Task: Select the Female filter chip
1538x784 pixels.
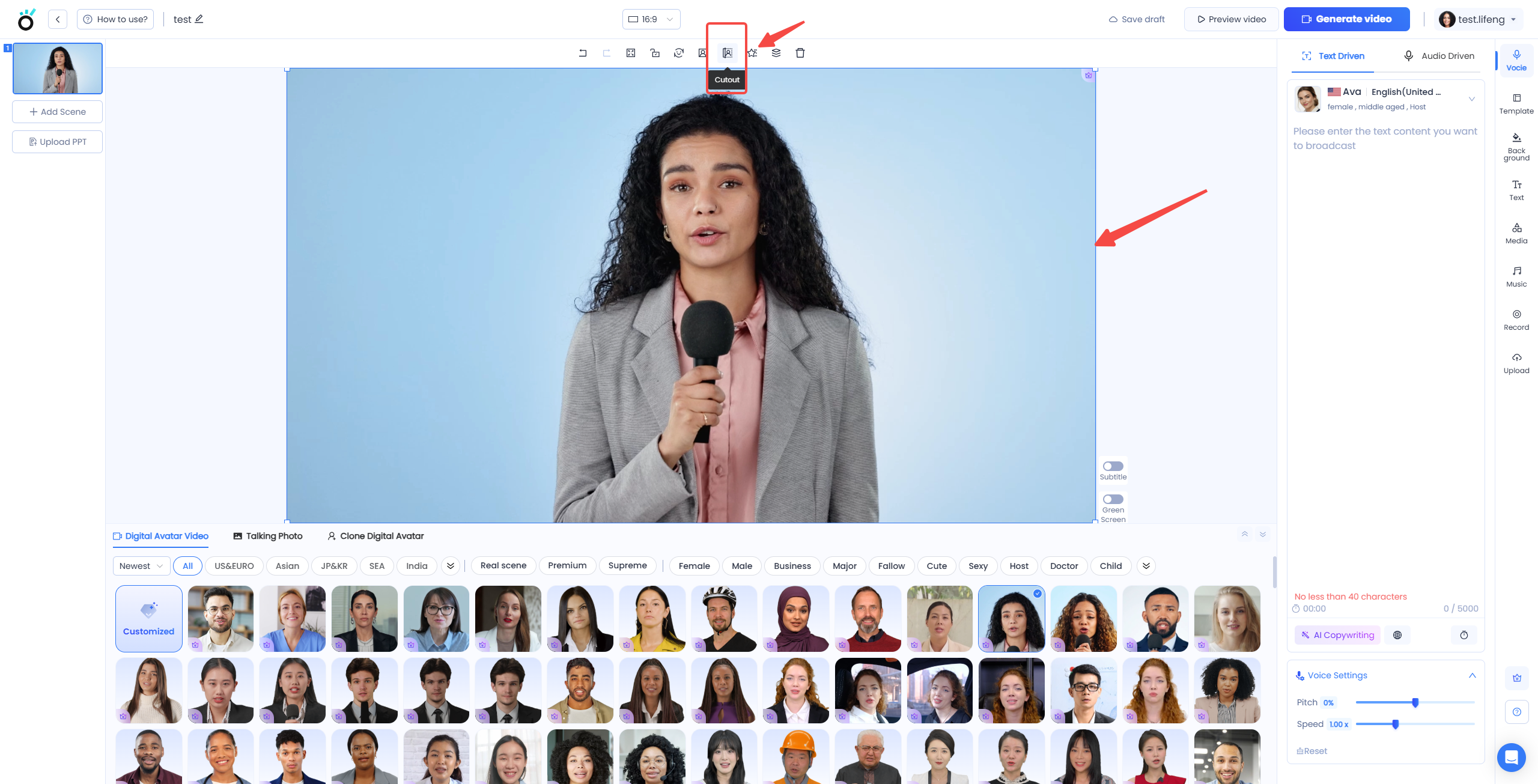Action: pos(693,566)
